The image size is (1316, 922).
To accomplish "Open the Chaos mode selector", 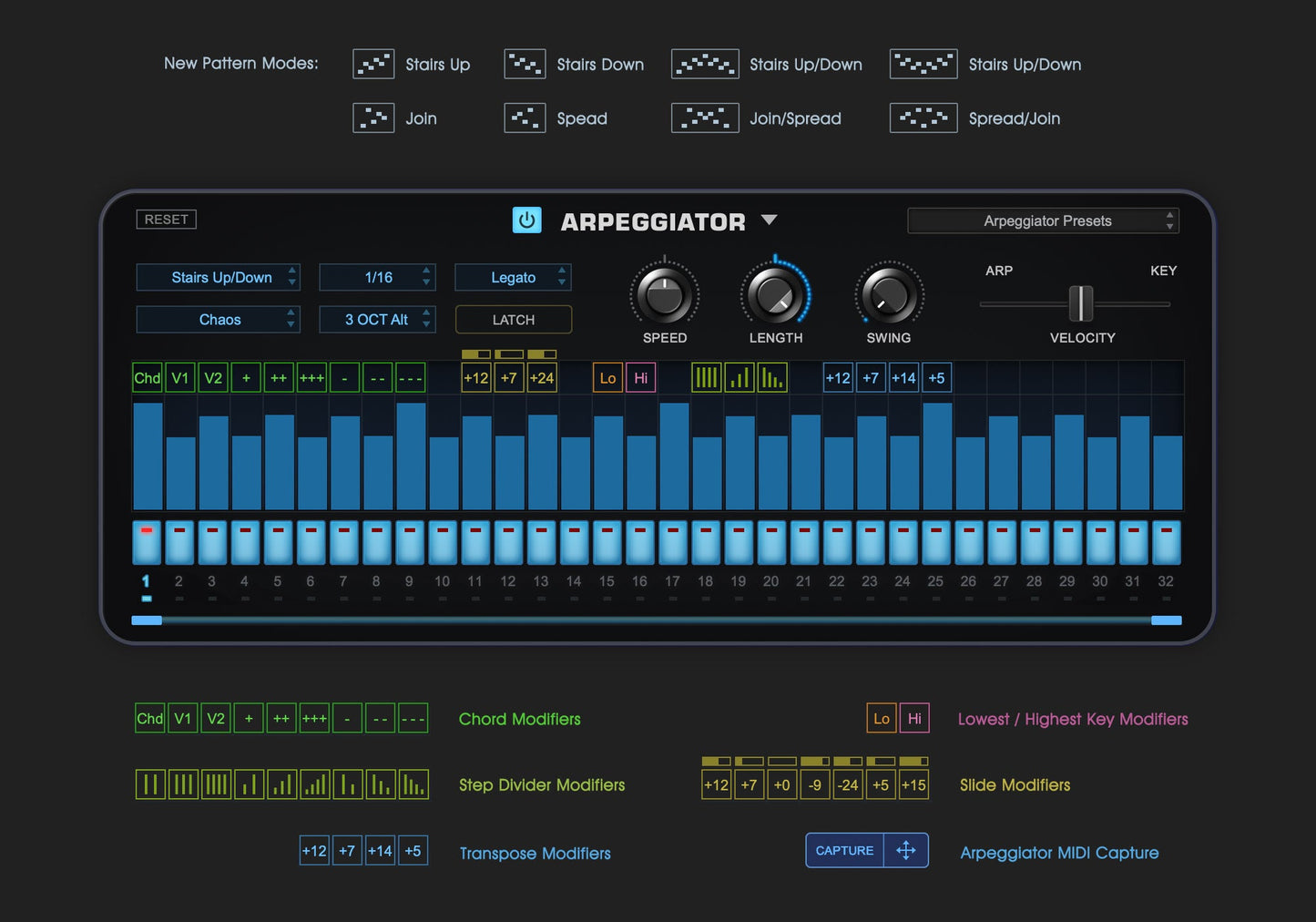I will (x=218, y=319).
